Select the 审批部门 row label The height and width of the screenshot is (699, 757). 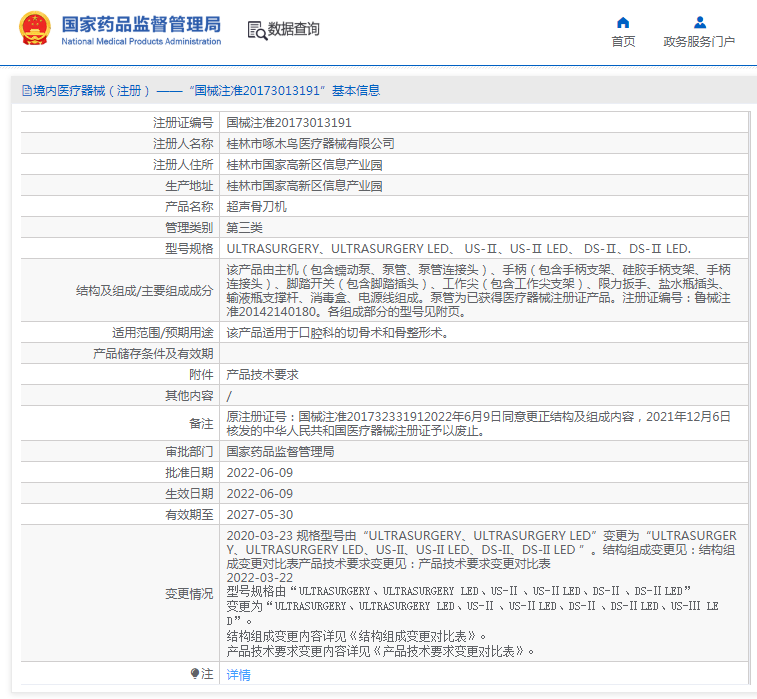189,451
